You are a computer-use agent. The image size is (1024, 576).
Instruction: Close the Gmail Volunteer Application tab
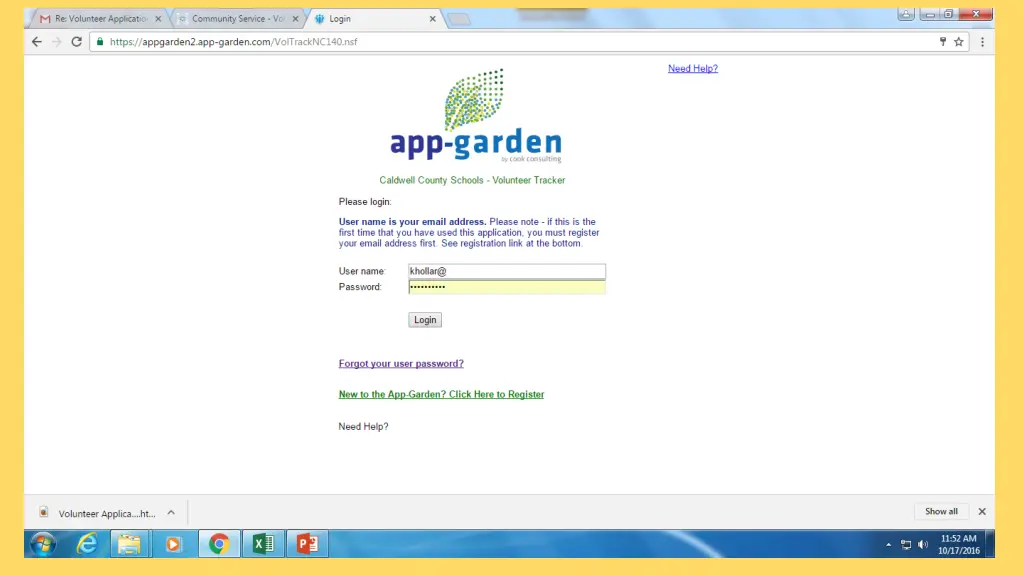pyautogui.click(x=158, y=19)
